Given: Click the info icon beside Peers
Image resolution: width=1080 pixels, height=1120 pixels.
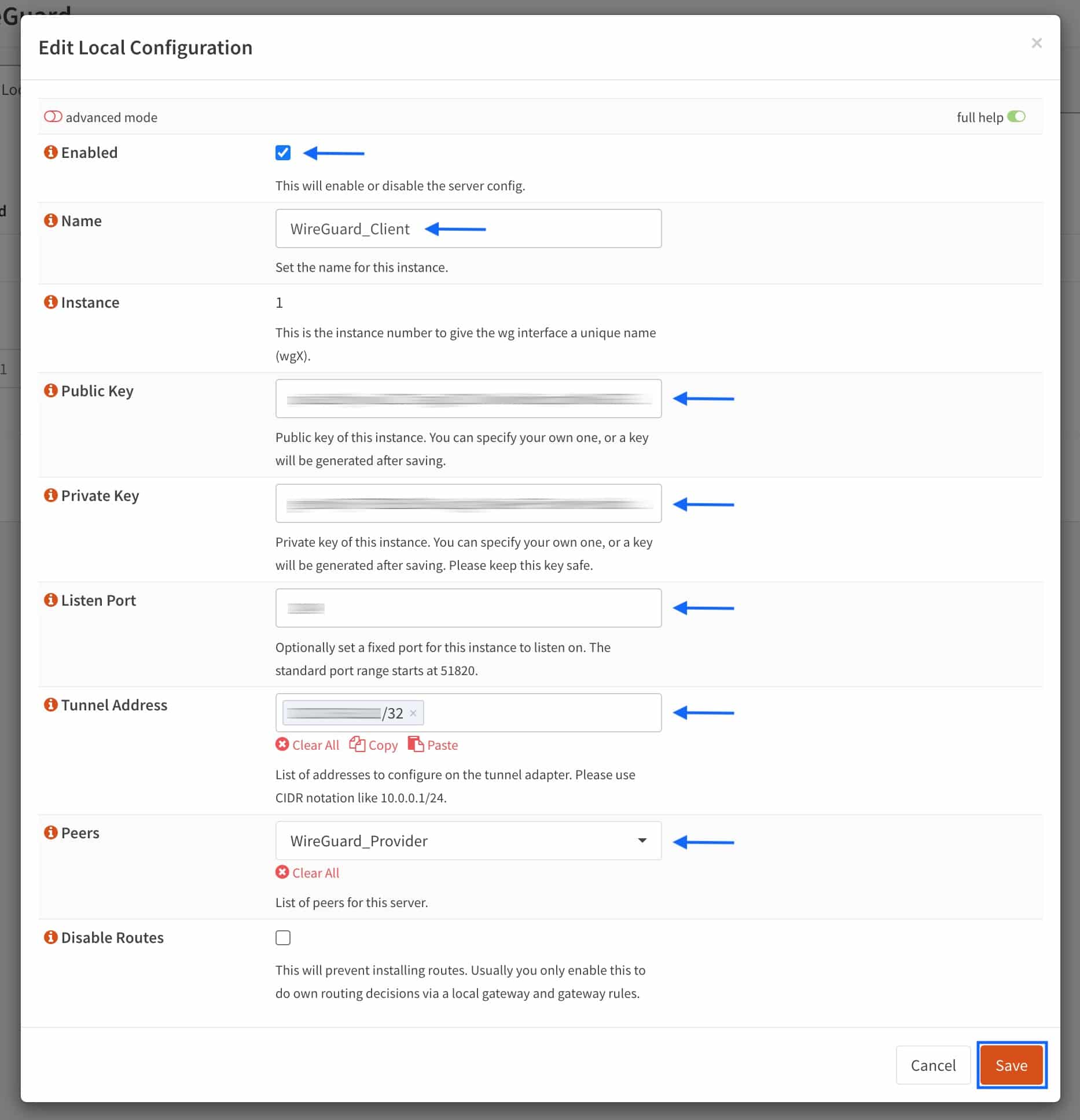Looking at the screenshot, I should pyautogui.click(x=51, y=832).
